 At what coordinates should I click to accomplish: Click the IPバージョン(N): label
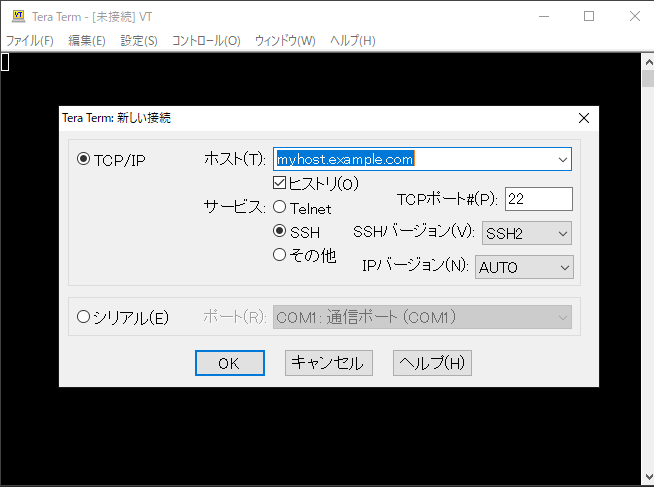click(x=415, y=265)
